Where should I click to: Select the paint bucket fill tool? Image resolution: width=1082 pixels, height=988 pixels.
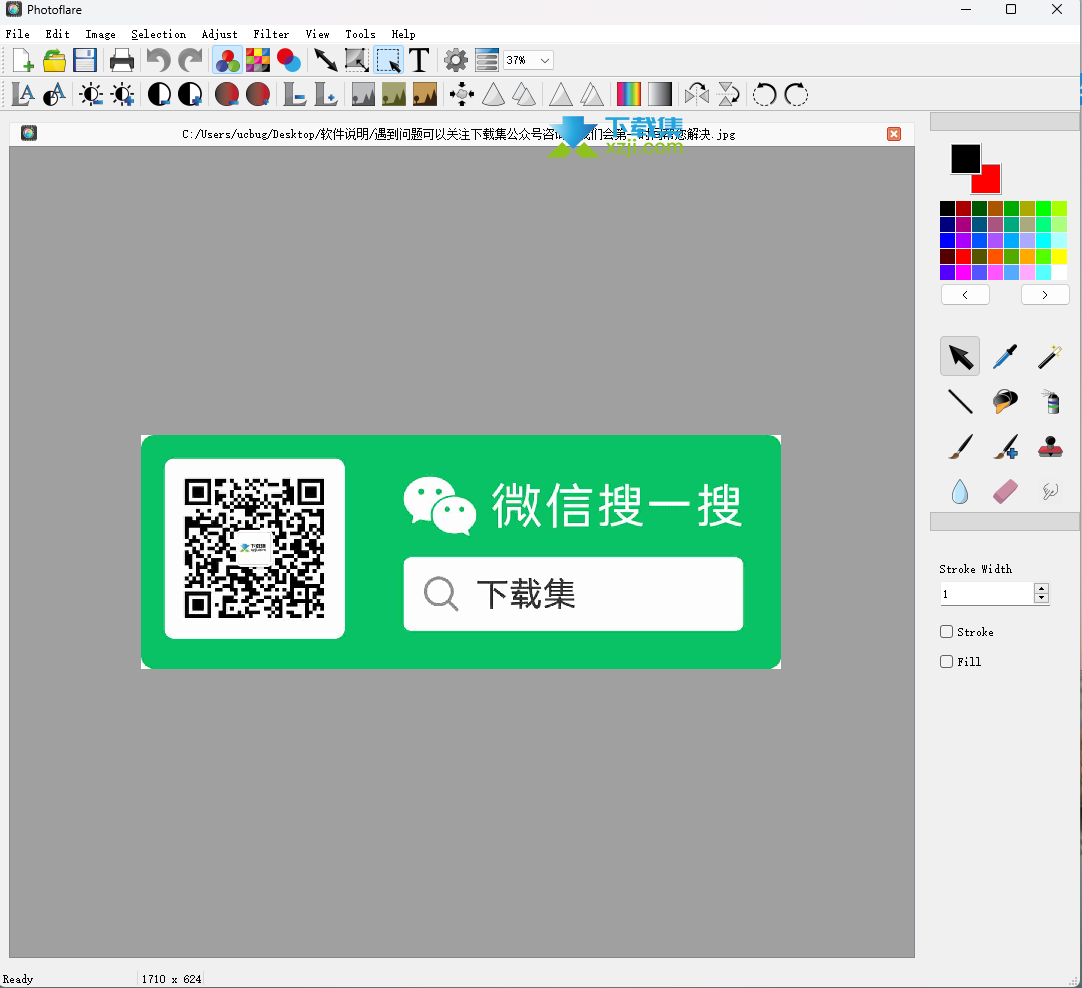[x=1005, y=402]
